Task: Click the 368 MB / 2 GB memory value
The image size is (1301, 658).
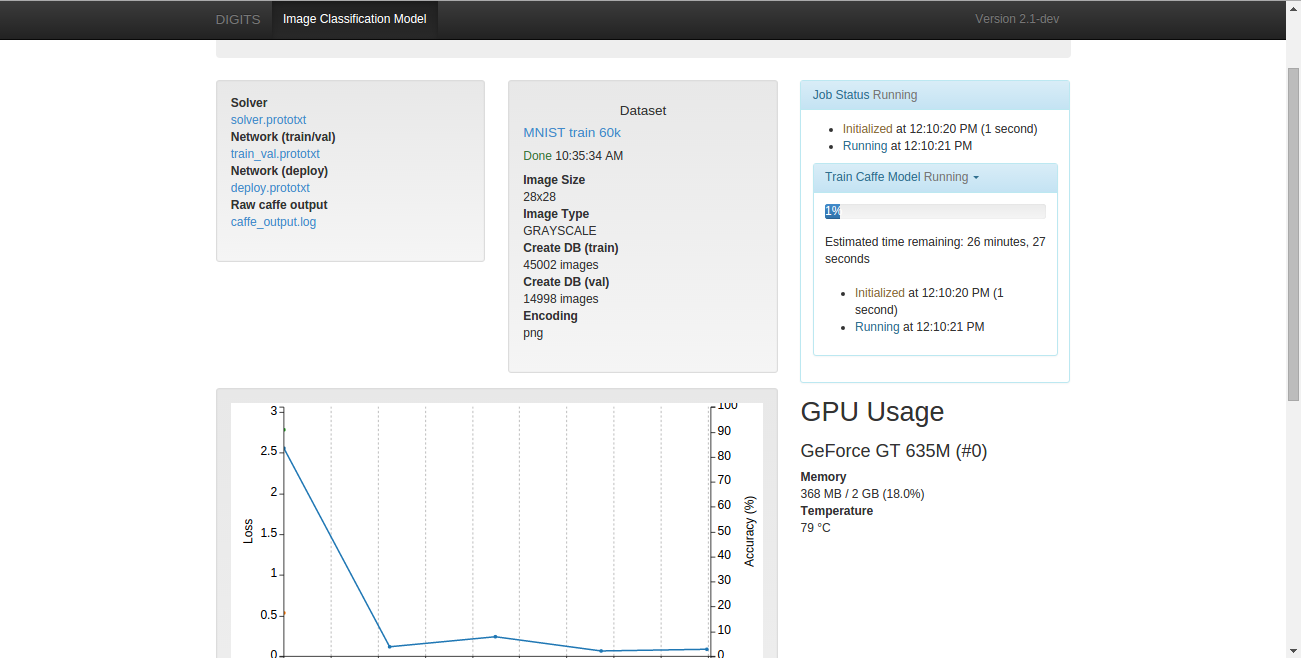Action: [862, 494]
